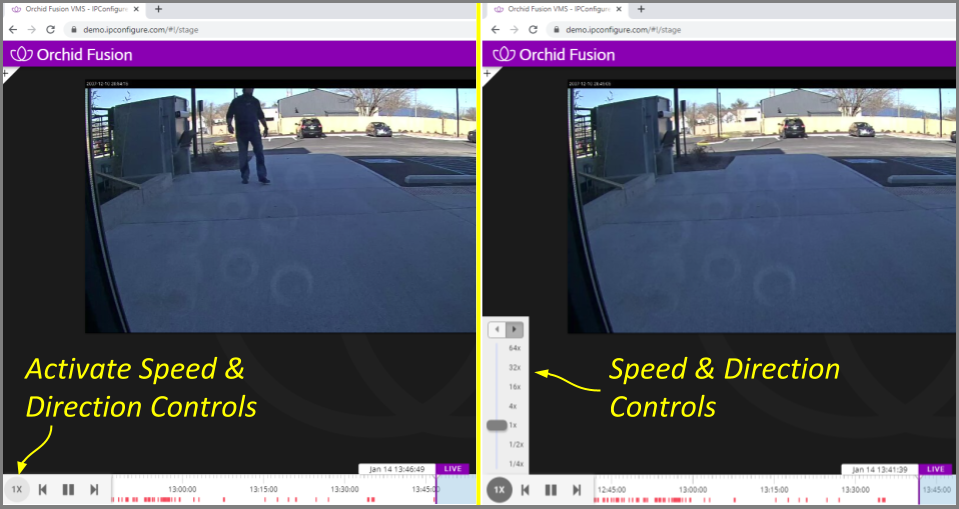Click the right camera video feed
Image resolution: width=959 pixels, height=509 pixels.
click(x=761, y=206)
